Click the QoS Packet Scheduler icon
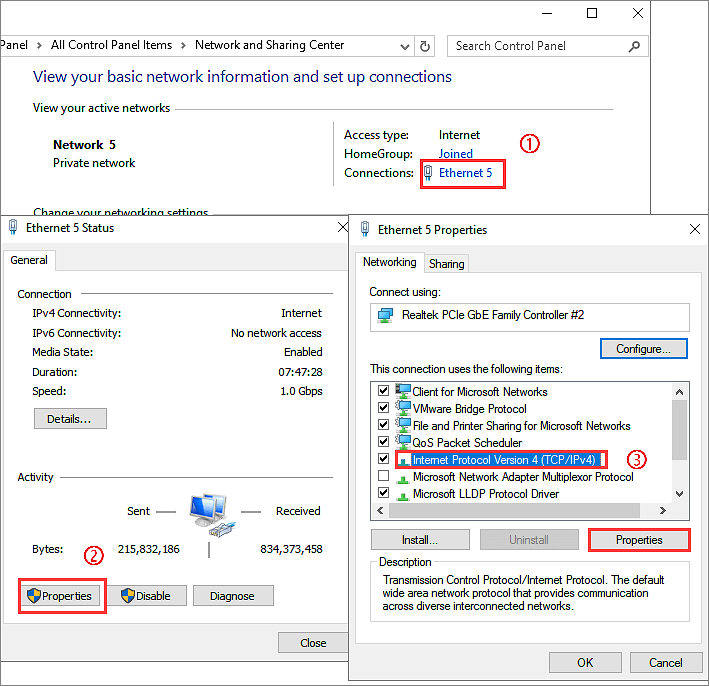The image size is (709, 686). tap(404, 442)
